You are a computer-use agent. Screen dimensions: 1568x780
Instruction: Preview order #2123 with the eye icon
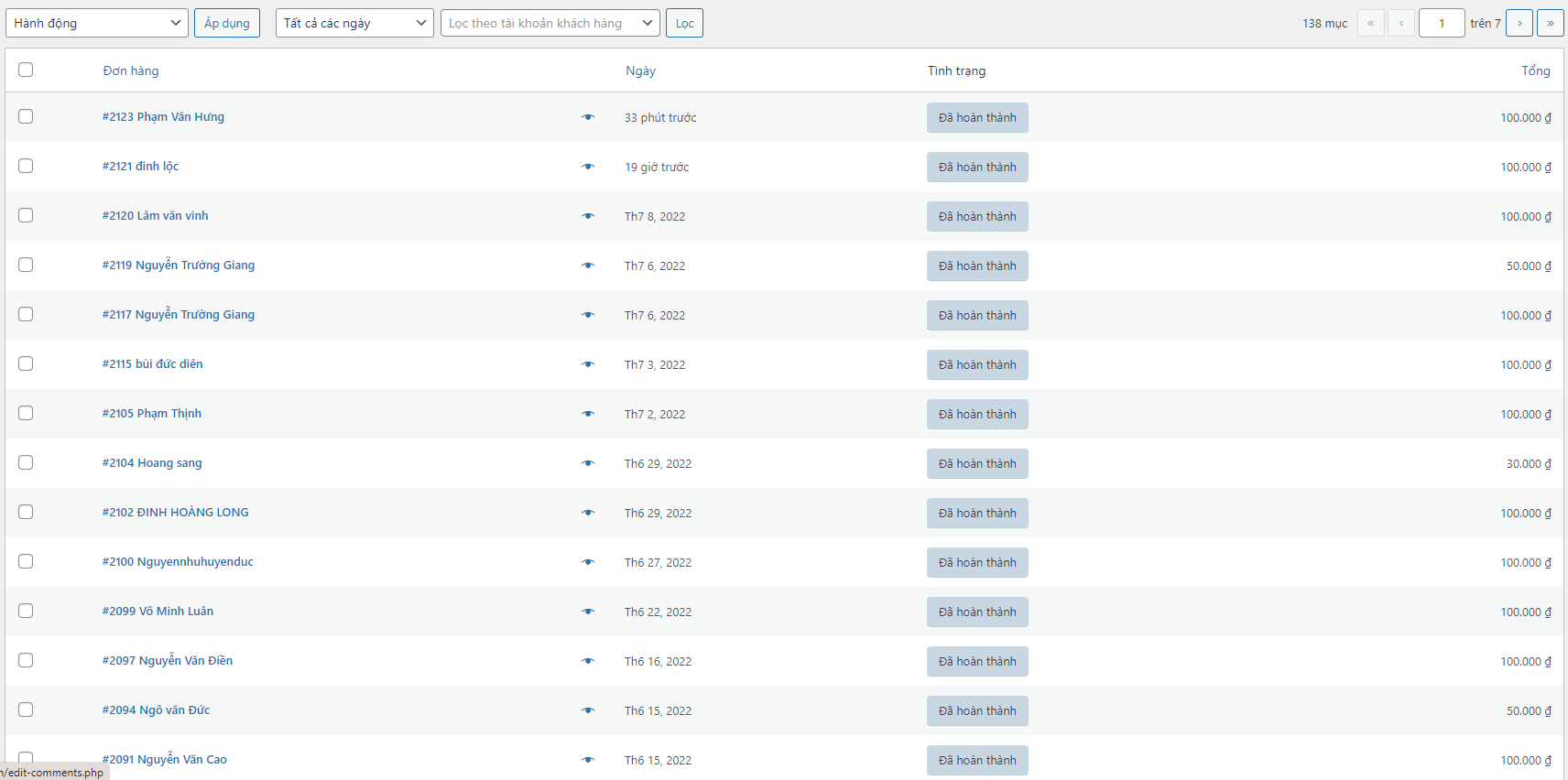click(x=588, y=117)
